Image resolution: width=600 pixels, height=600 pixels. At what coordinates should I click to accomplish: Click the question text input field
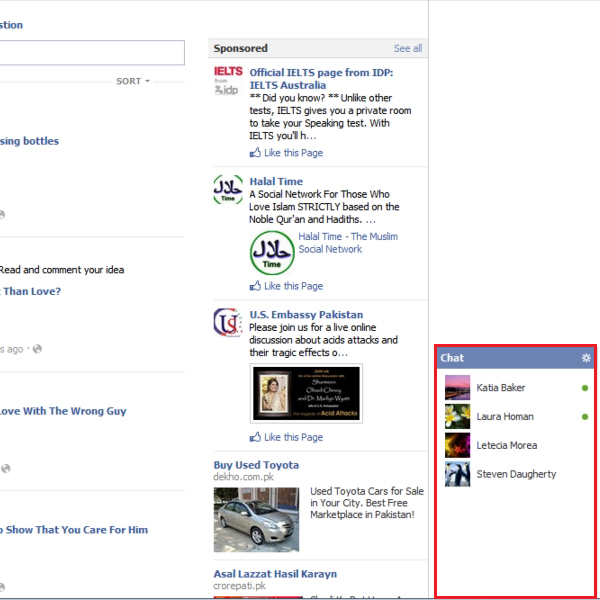(92, 52)
